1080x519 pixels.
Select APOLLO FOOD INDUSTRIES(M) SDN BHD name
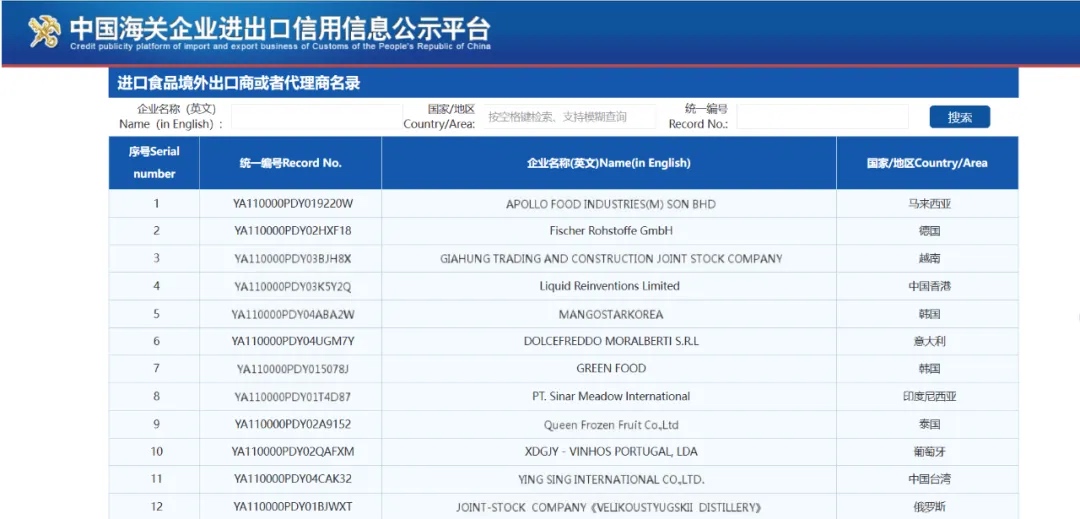pyautogui.click(x=610, y=204)
